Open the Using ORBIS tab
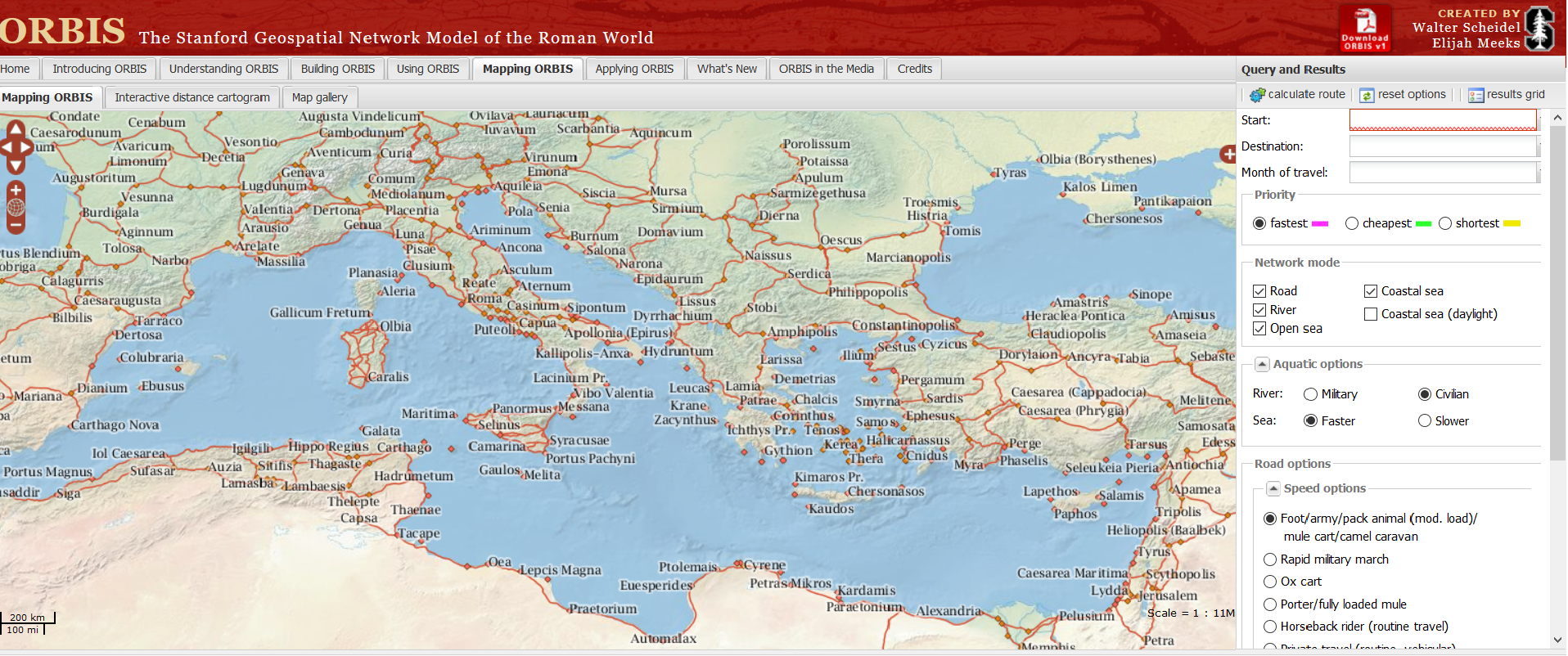This screenshot has height=656, width=1568. click(428, 69)
